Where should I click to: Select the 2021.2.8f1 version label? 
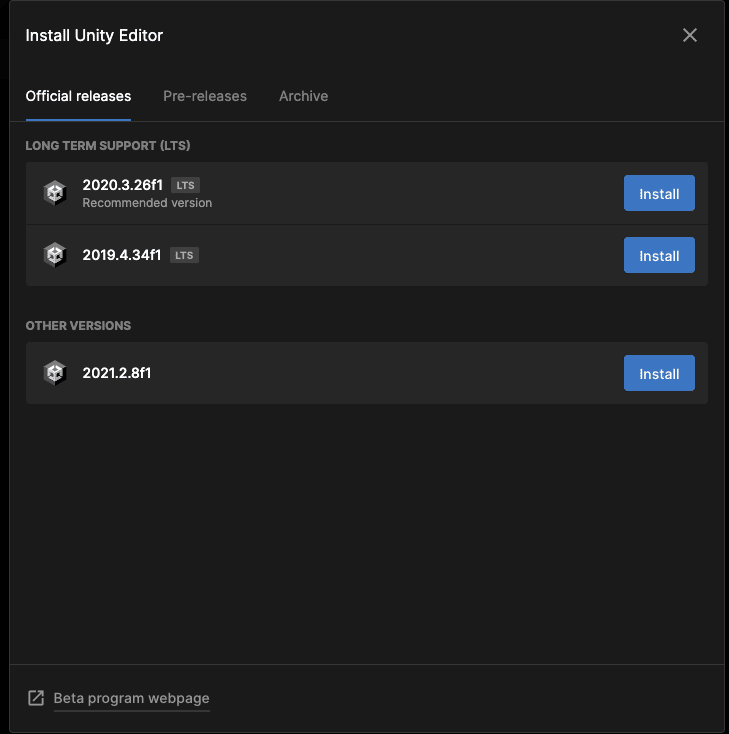pyautogui.click(x=117, y=373)
